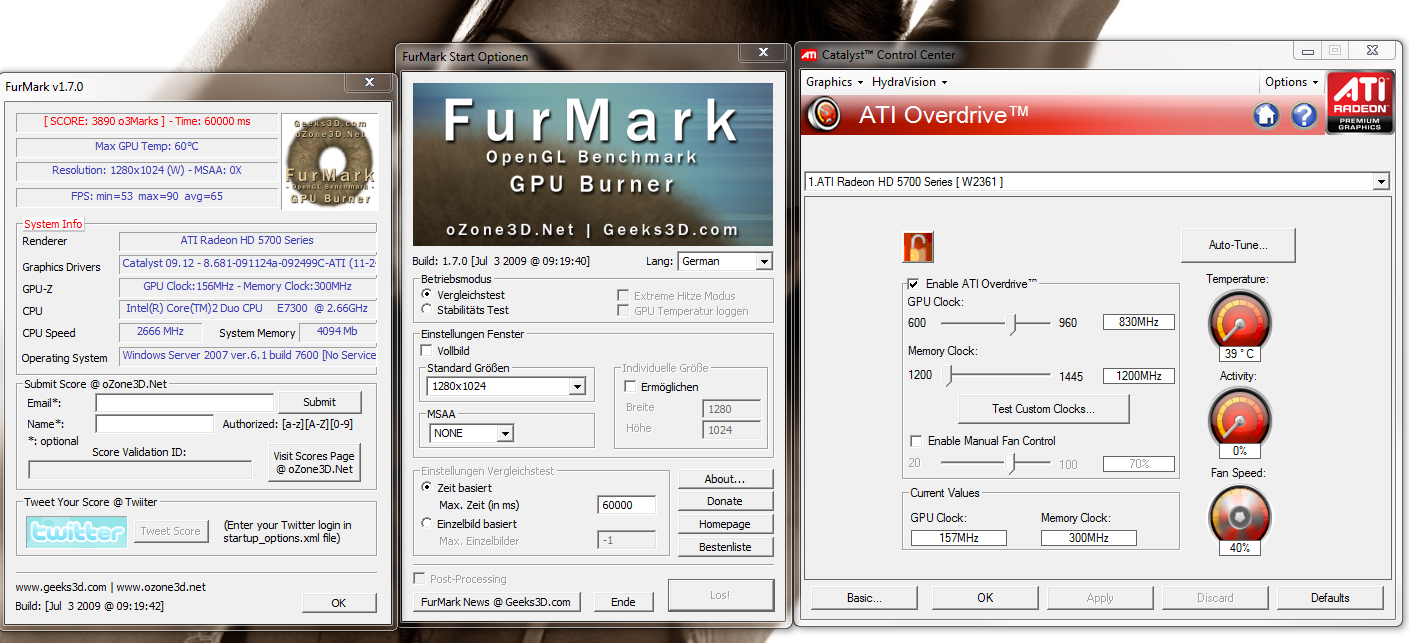Click the FurMark GPU Burner logo thumbnail

pos(328,161)
